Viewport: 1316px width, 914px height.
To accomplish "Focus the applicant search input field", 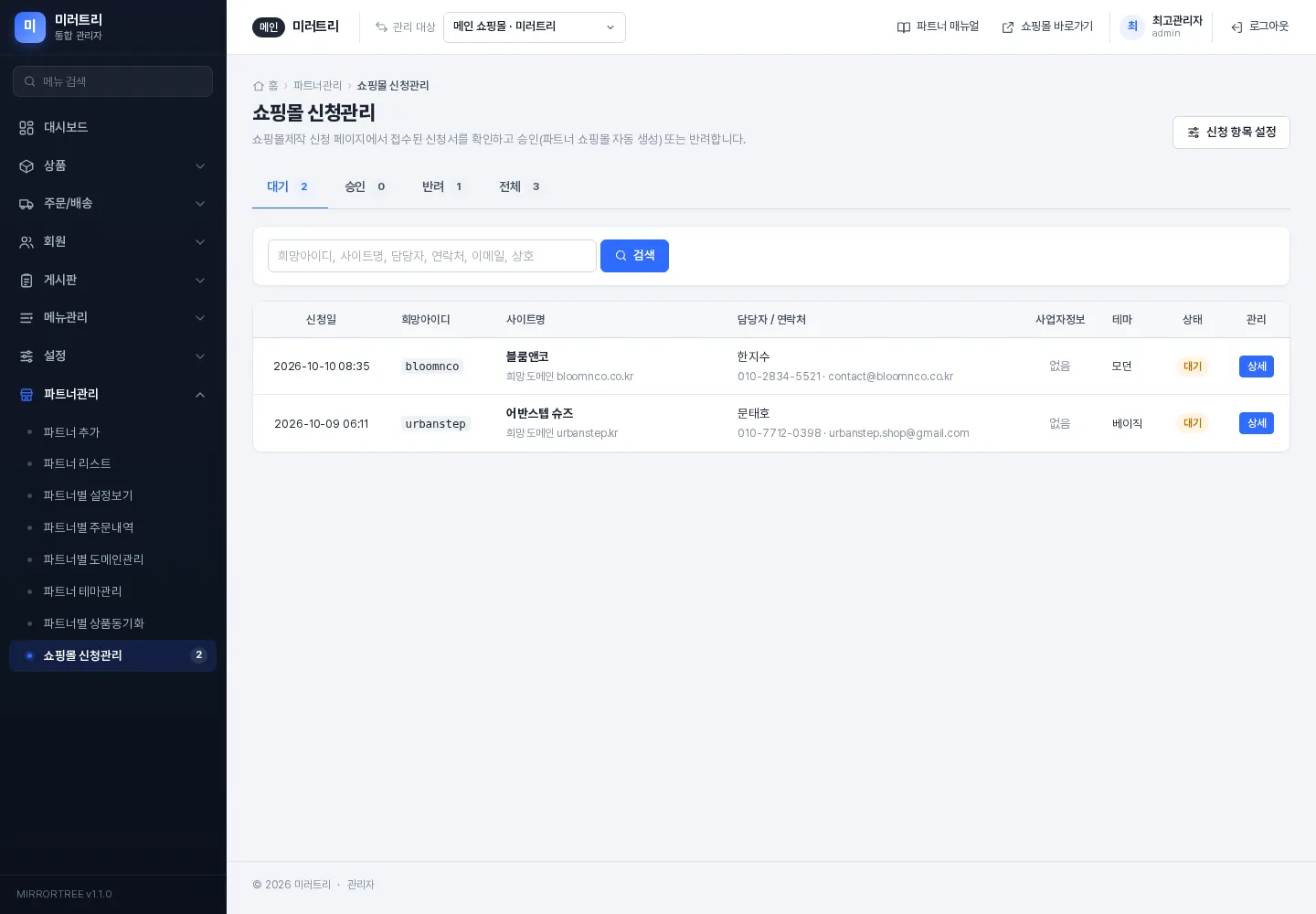I will (432, 256).
